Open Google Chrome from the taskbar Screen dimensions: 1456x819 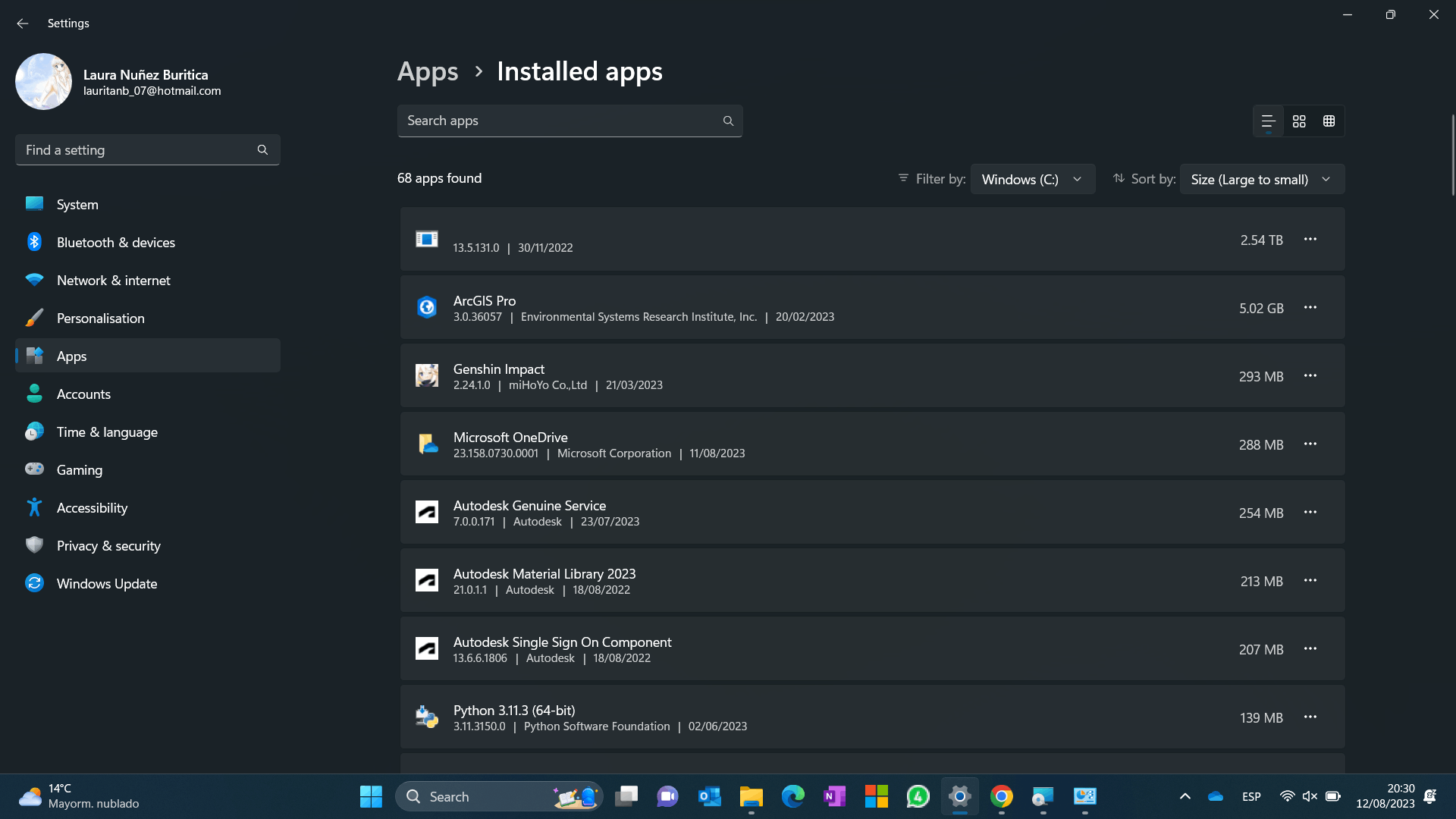1001,796
